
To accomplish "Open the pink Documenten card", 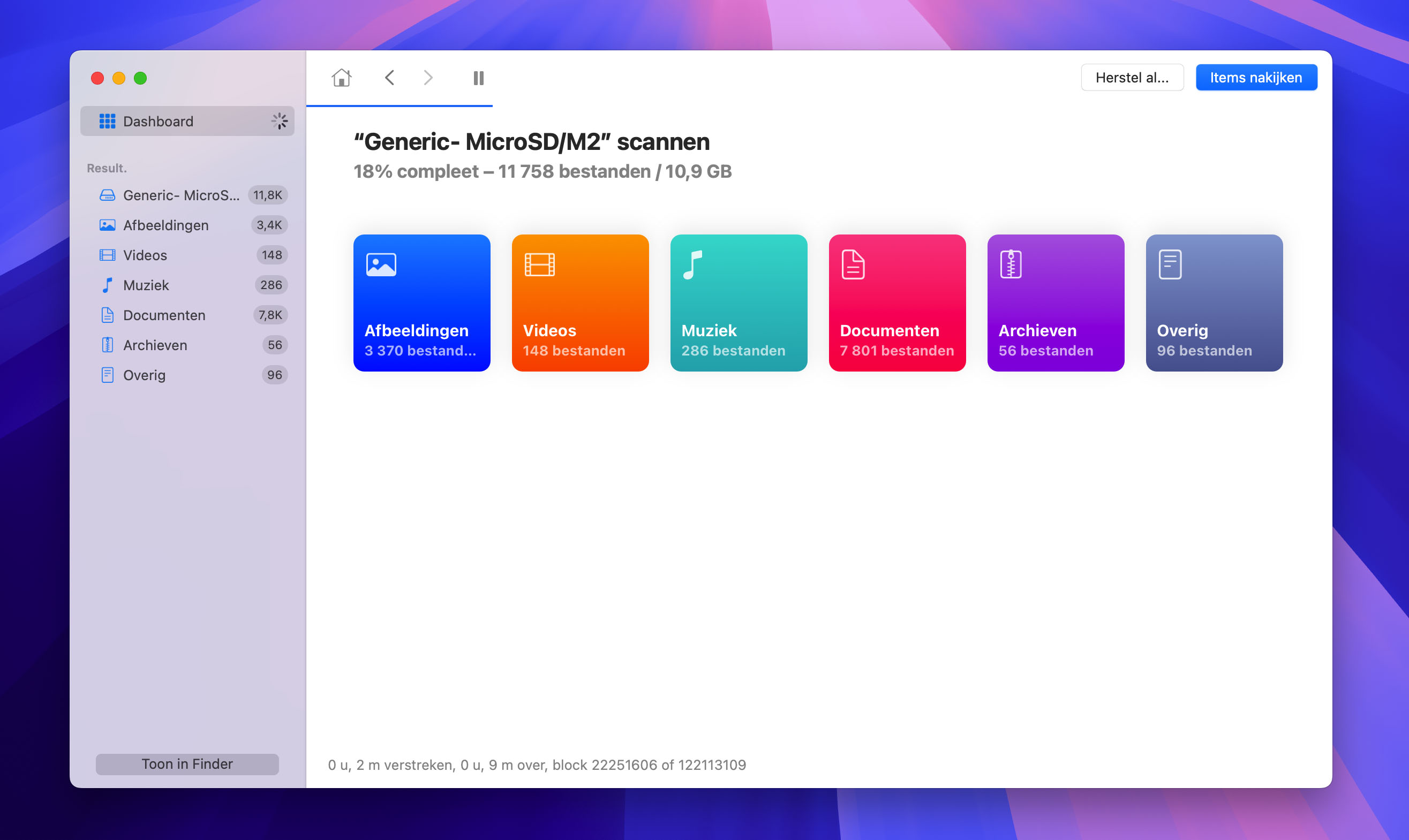I will [897, 303].
